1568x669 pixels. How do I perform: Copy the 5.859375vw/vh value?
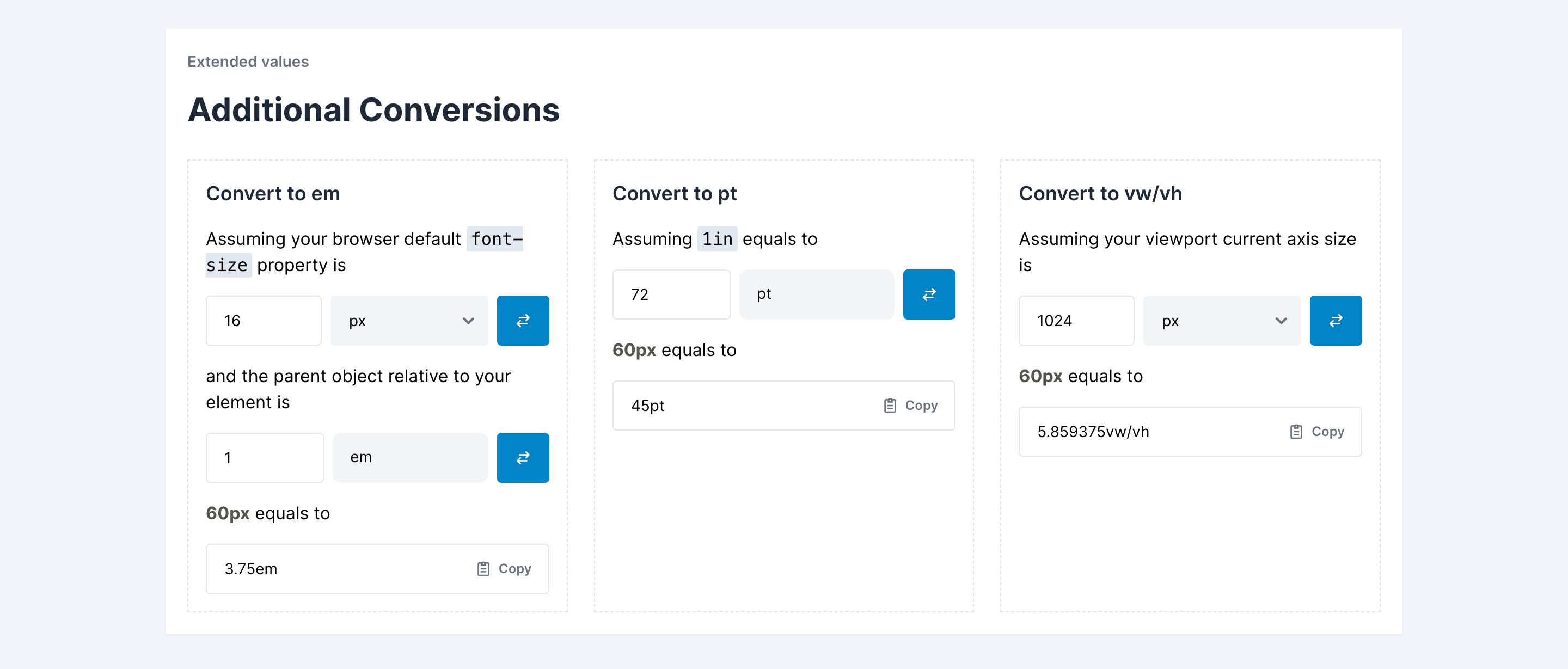[x=1317, y=432]
